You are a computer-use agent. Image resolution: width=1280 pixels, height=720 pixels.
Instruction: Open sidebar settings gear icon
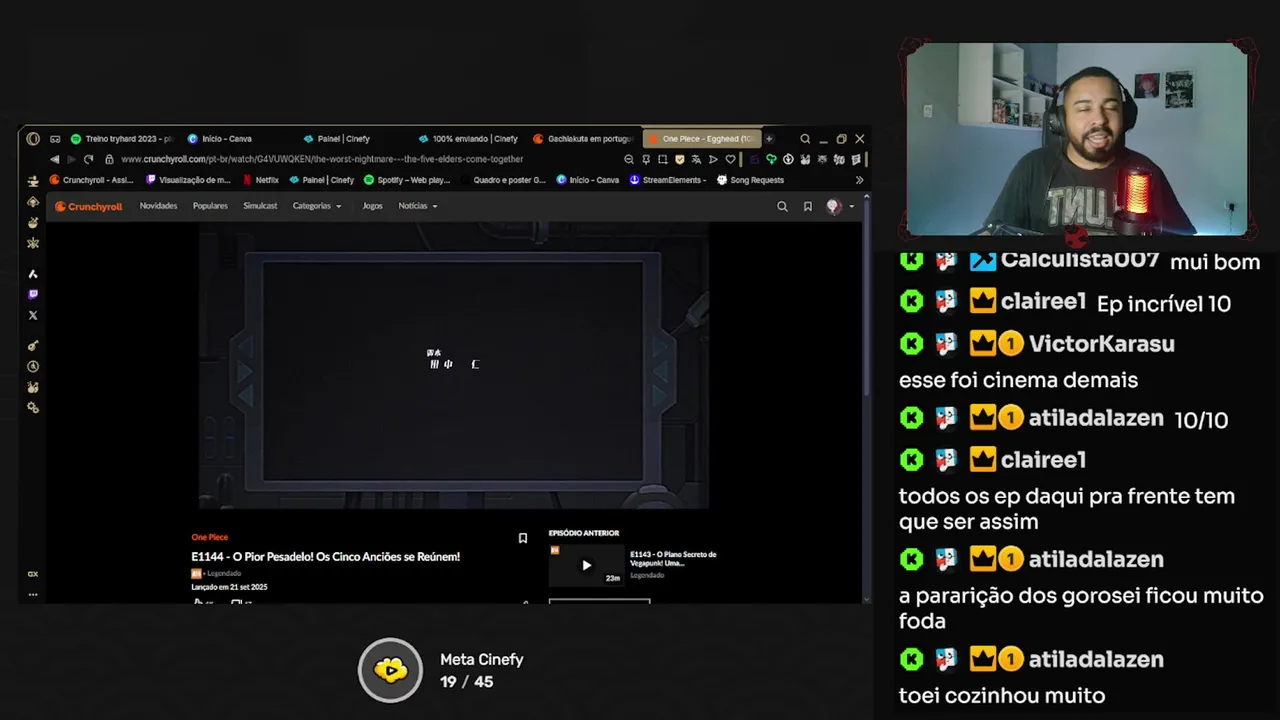click(x=33, y=408)
